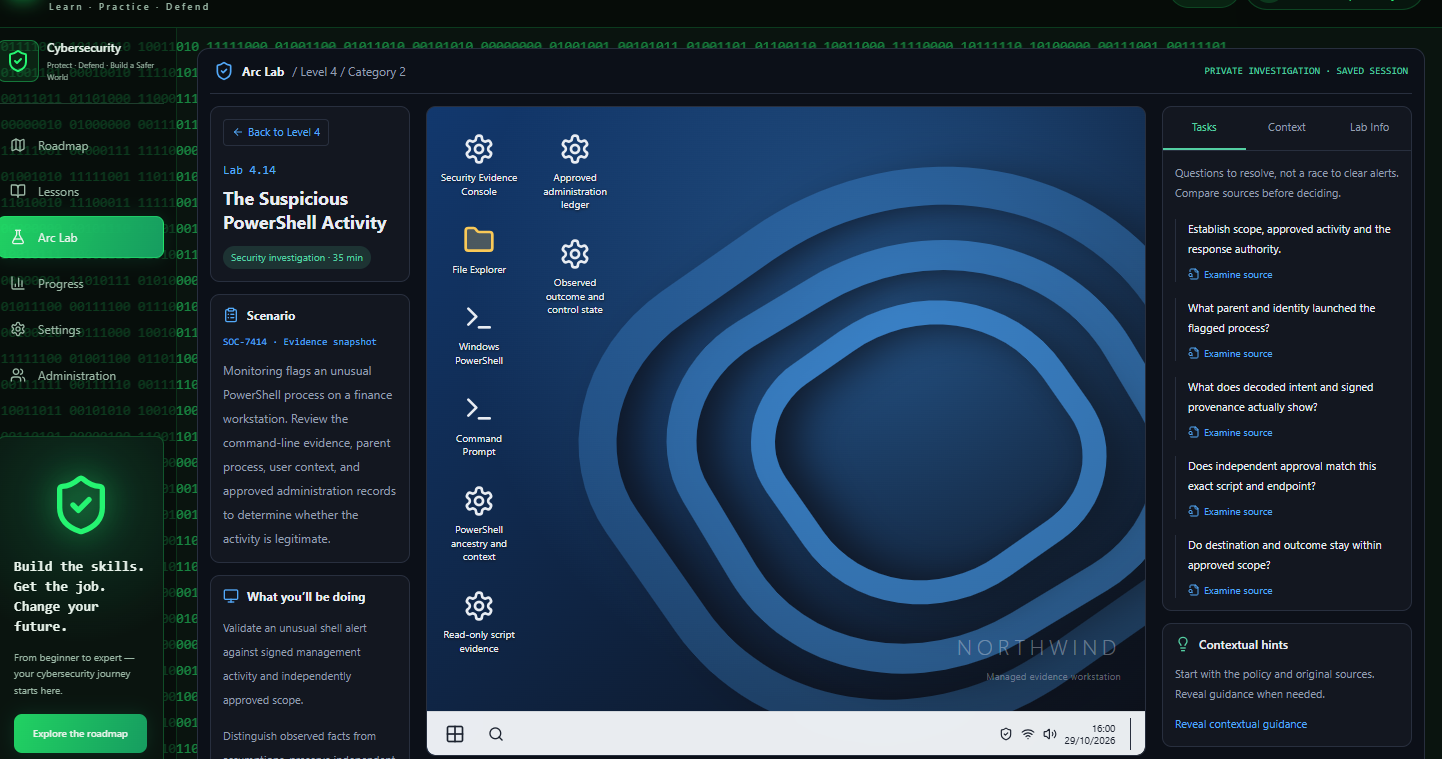
Task: Click task text Does independent approval match
Action: pos(1280,476)
